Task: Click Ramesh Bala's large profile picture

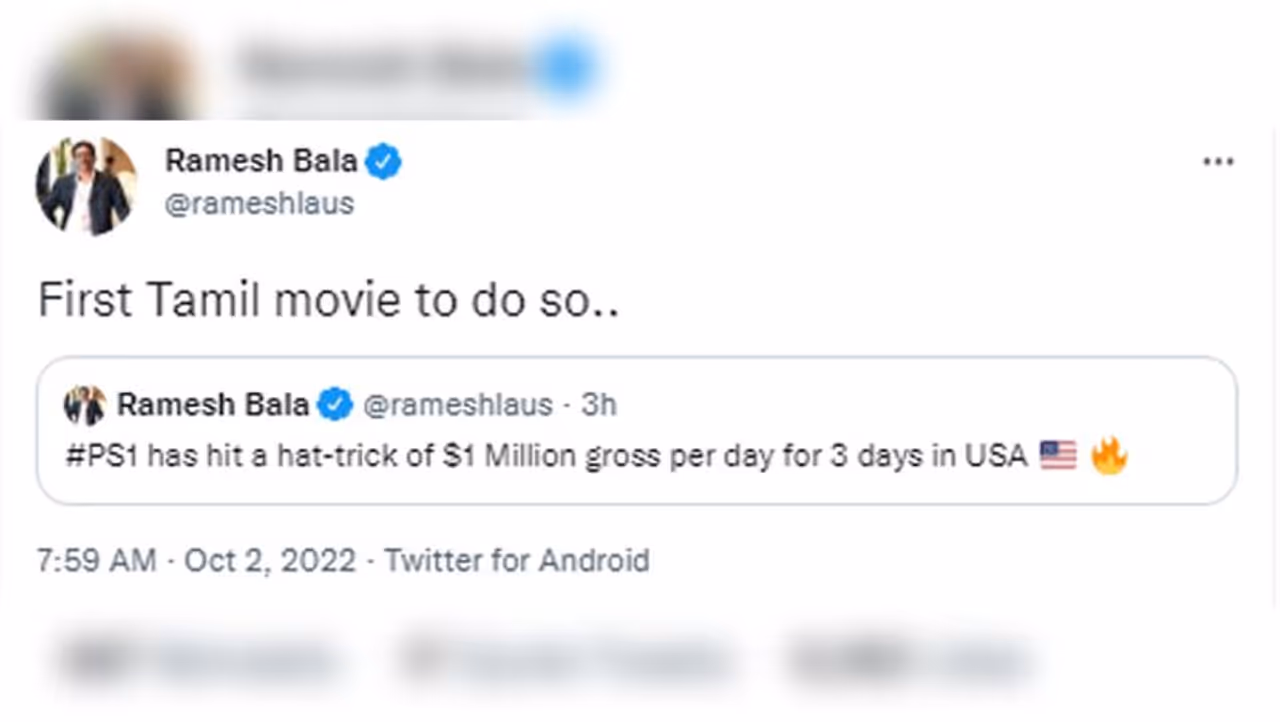Action: click(x=86, y=186)
